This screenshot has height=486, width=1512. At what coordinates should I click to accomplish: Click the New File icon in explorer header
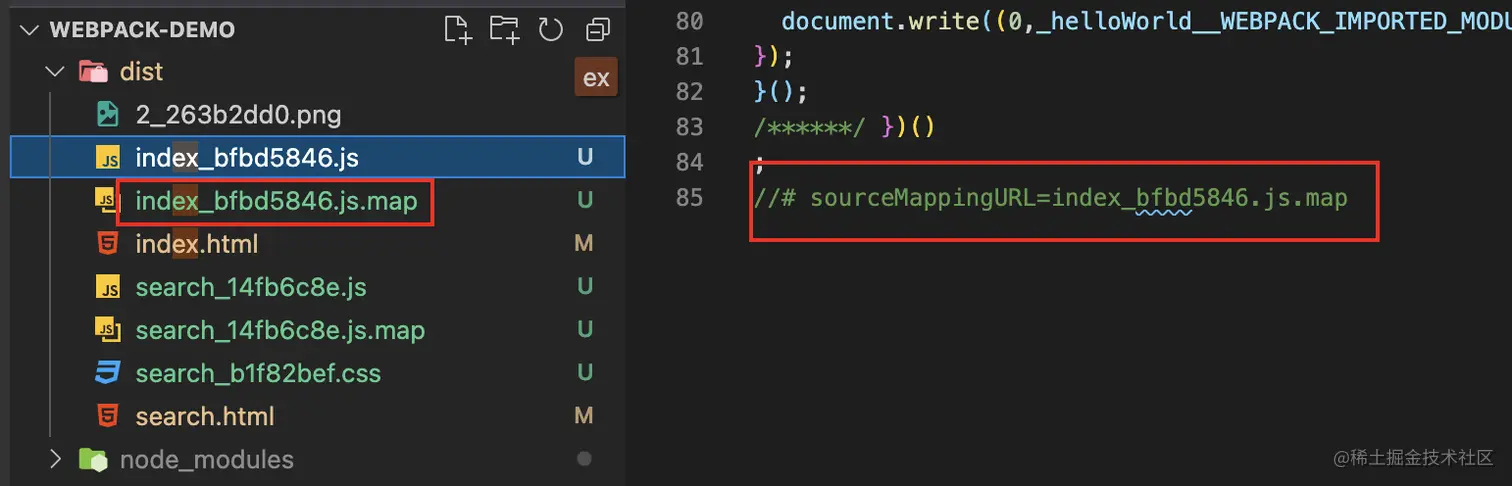point(458,30)
